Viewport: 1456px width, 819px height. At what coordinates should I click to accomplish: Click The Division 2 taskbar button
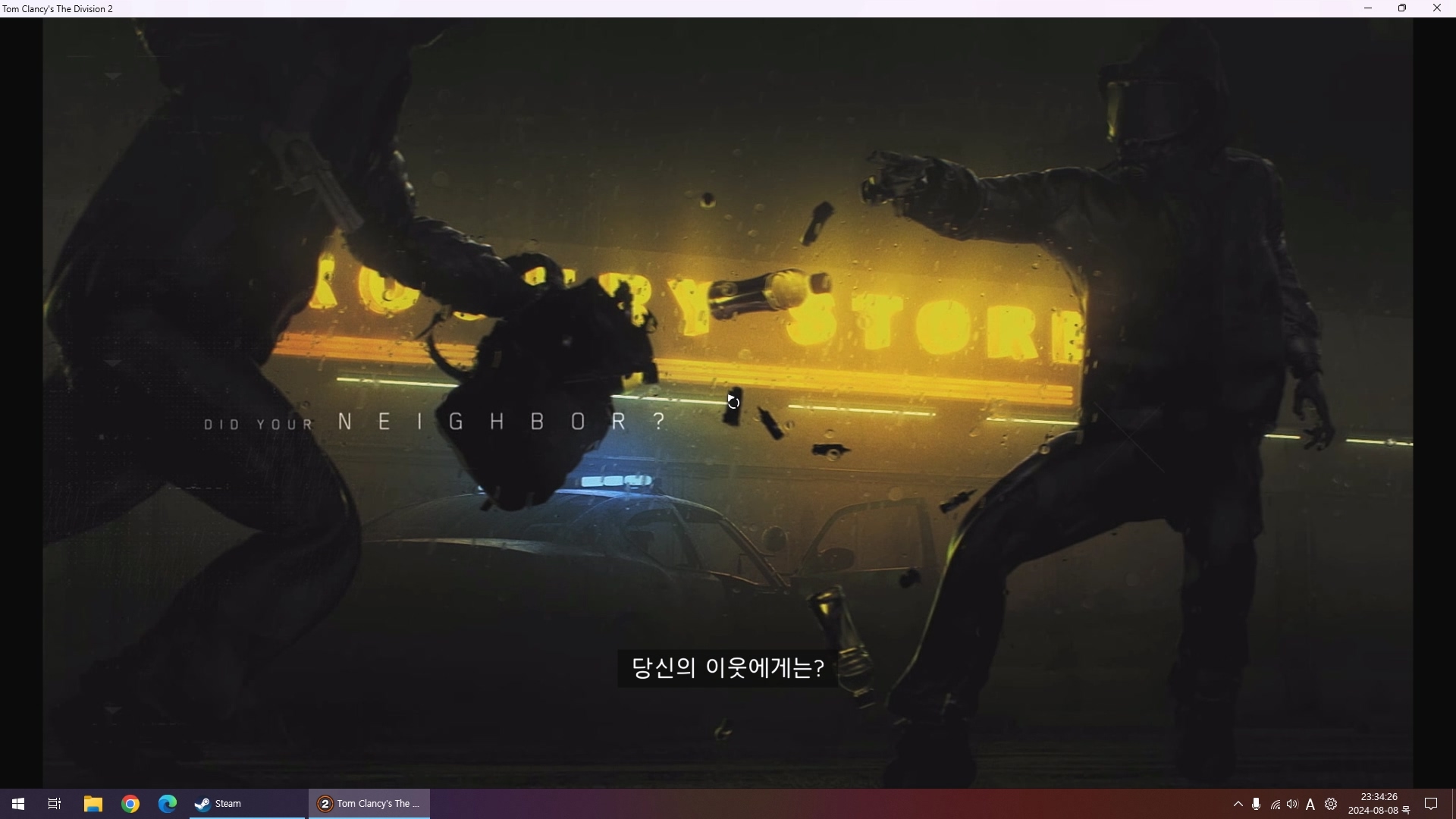pos(369,804)
